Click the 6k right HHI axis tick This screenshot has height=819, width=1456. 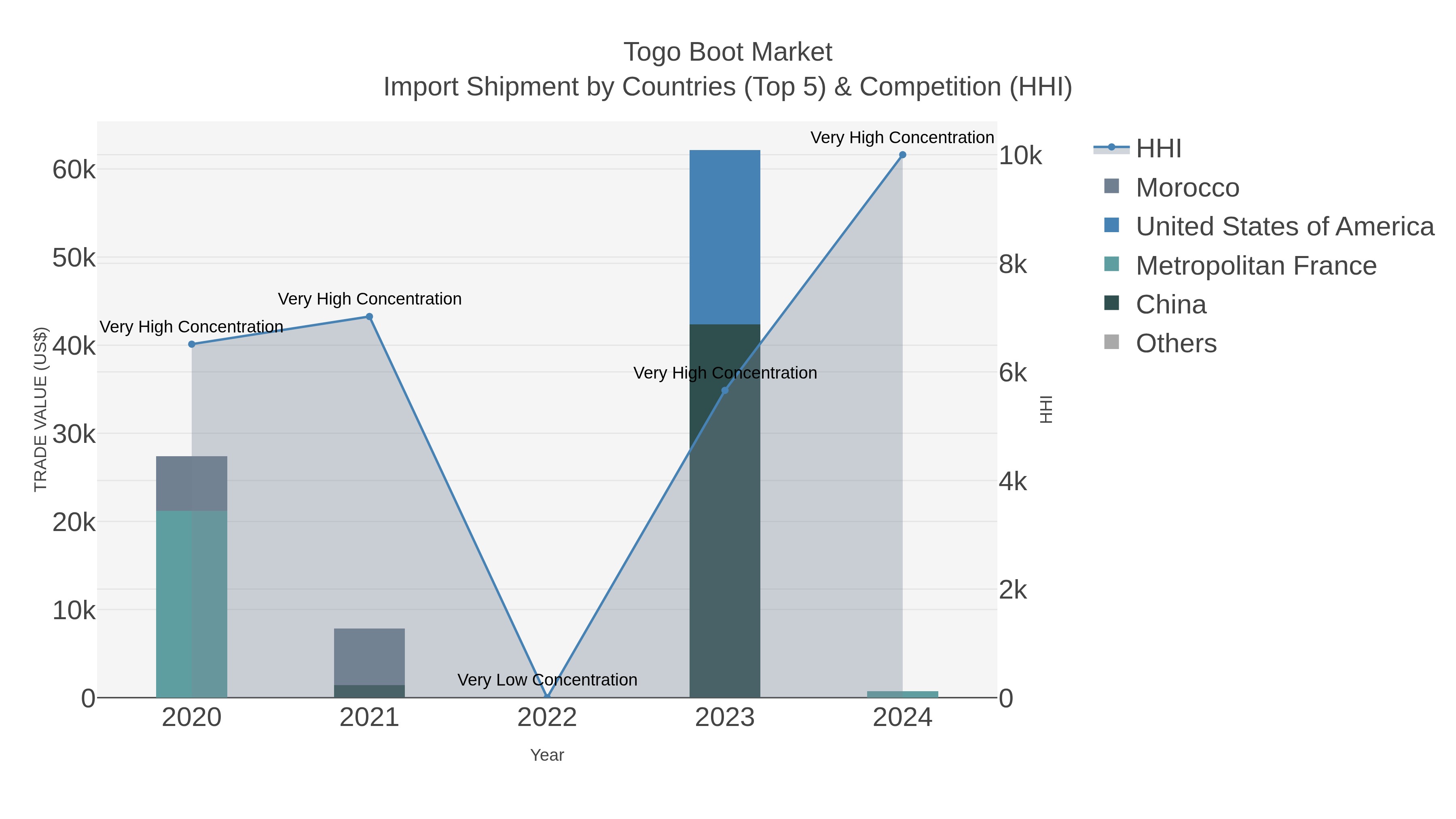1013,373
